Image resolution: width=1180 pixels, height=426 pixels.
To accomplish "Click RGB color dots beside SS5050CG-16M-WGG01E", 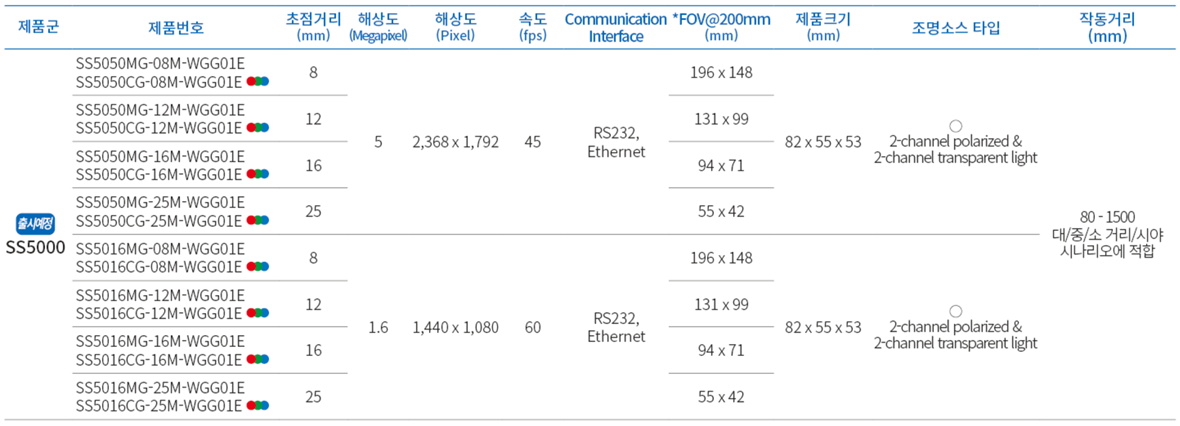I will click(258, 174).
